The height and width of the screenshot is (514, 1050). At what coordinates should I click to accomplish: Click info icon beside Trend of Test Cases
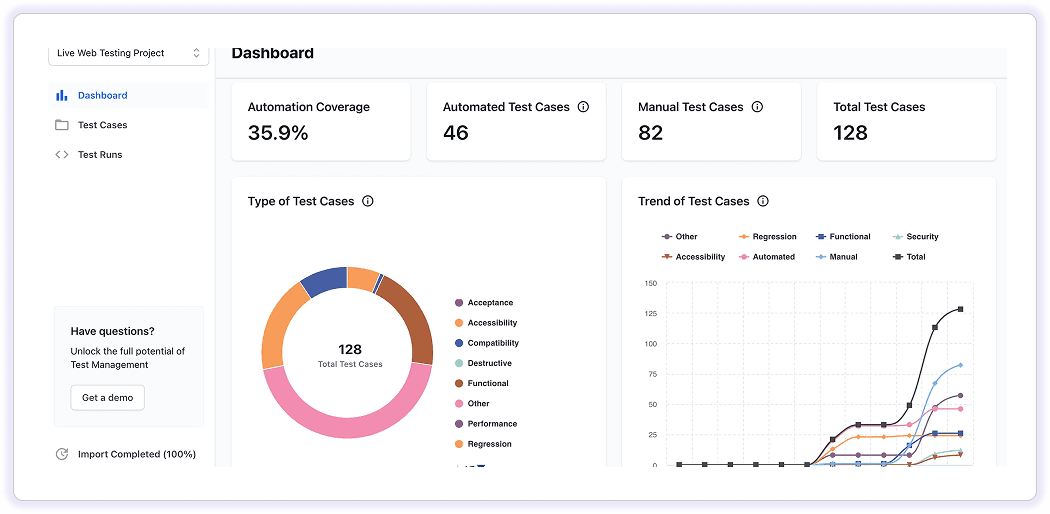(x=763, y=201)
